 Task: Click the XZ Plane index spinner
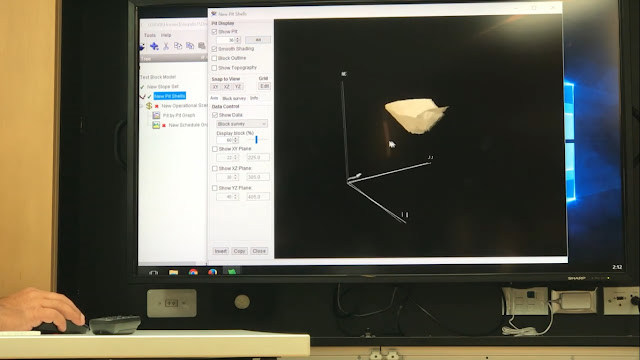(x=236, y=177)
